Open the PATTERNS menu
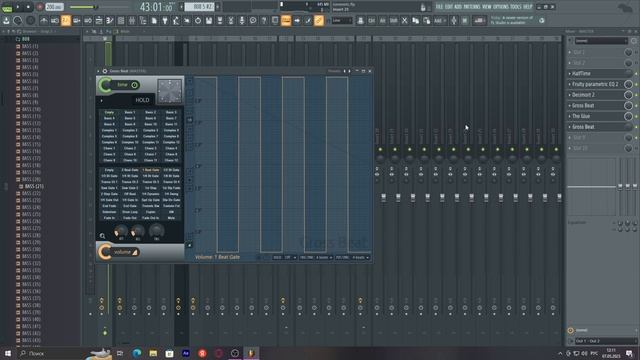This screenshot has width=640, height=360. click(x=472, y=7)
